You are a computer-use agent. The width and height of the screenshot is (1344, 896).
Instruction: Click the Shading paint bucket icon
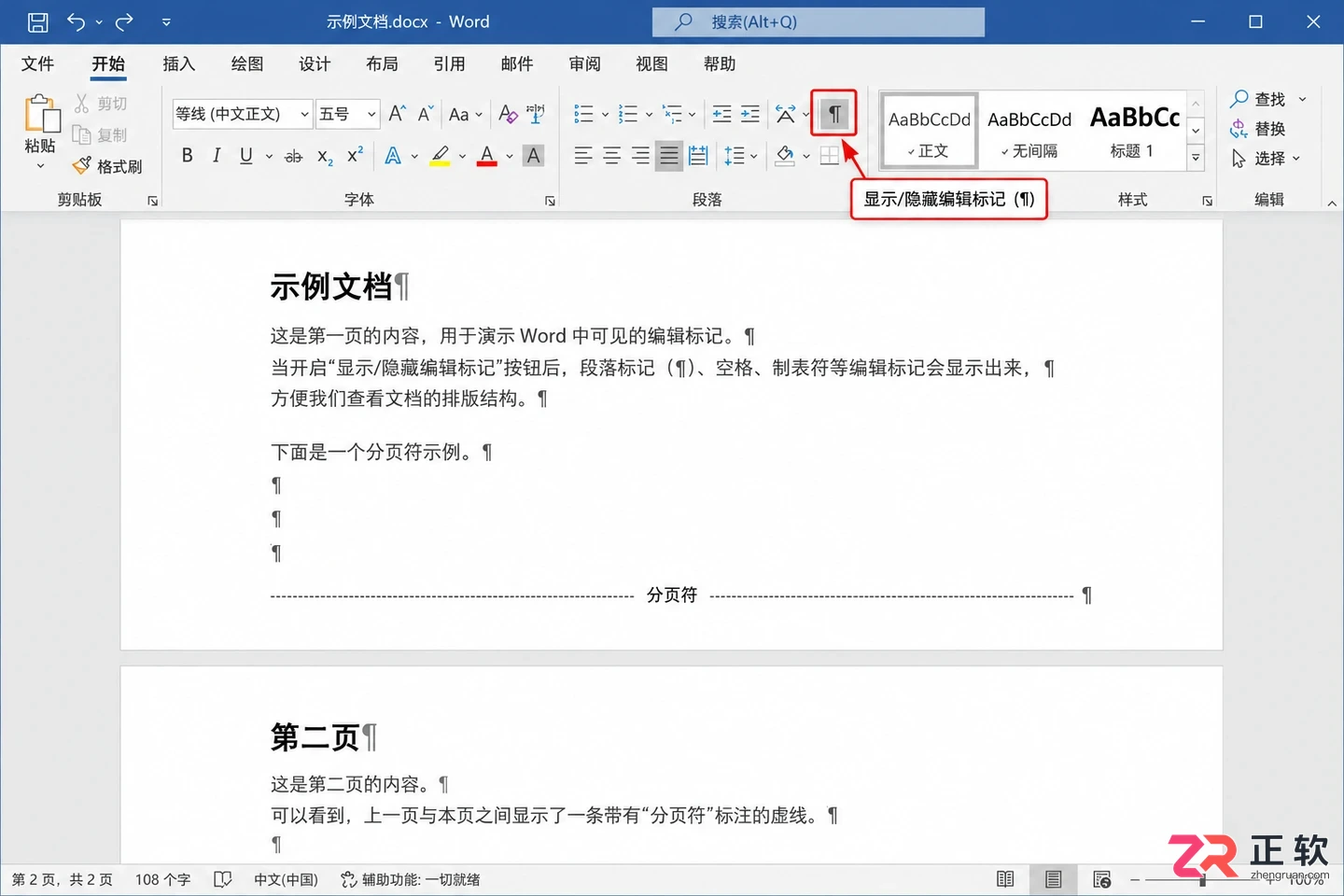[786, 156]
